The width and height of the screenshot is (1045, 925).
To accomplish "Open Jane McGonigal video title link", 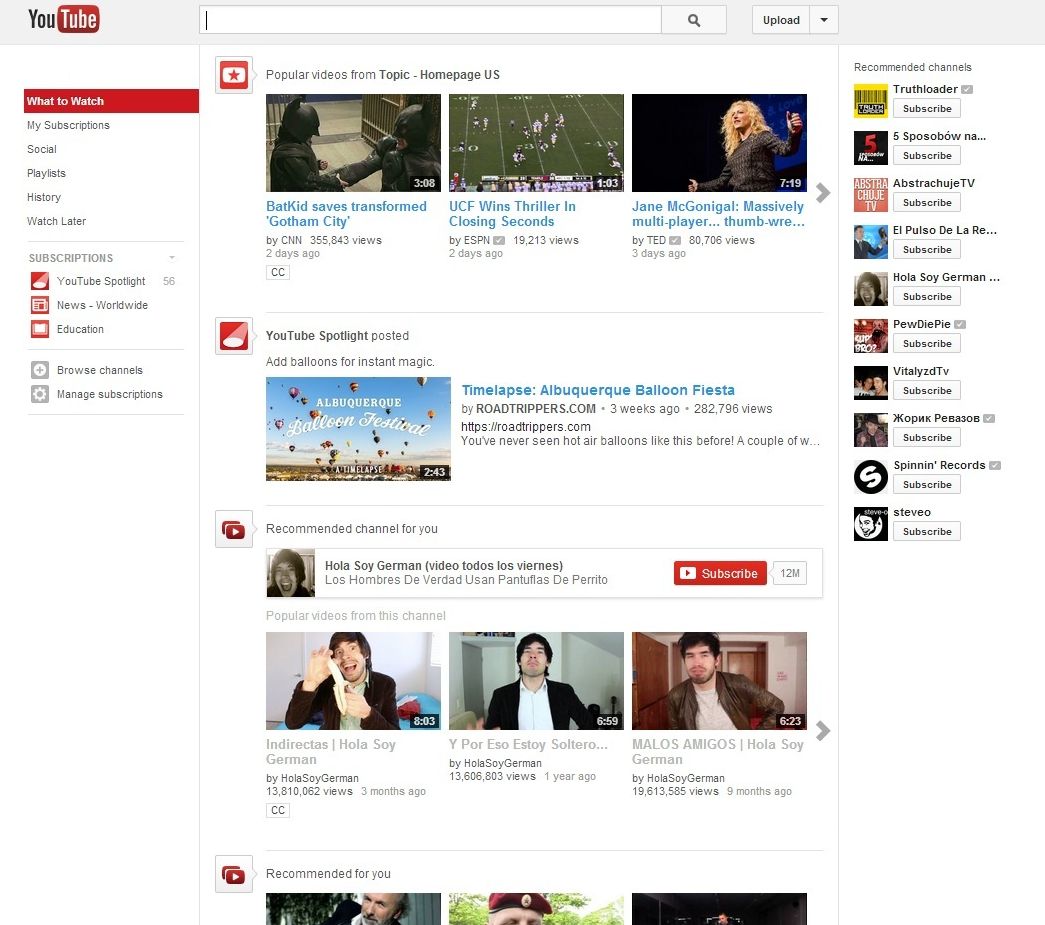I will (x=718, y=214).
